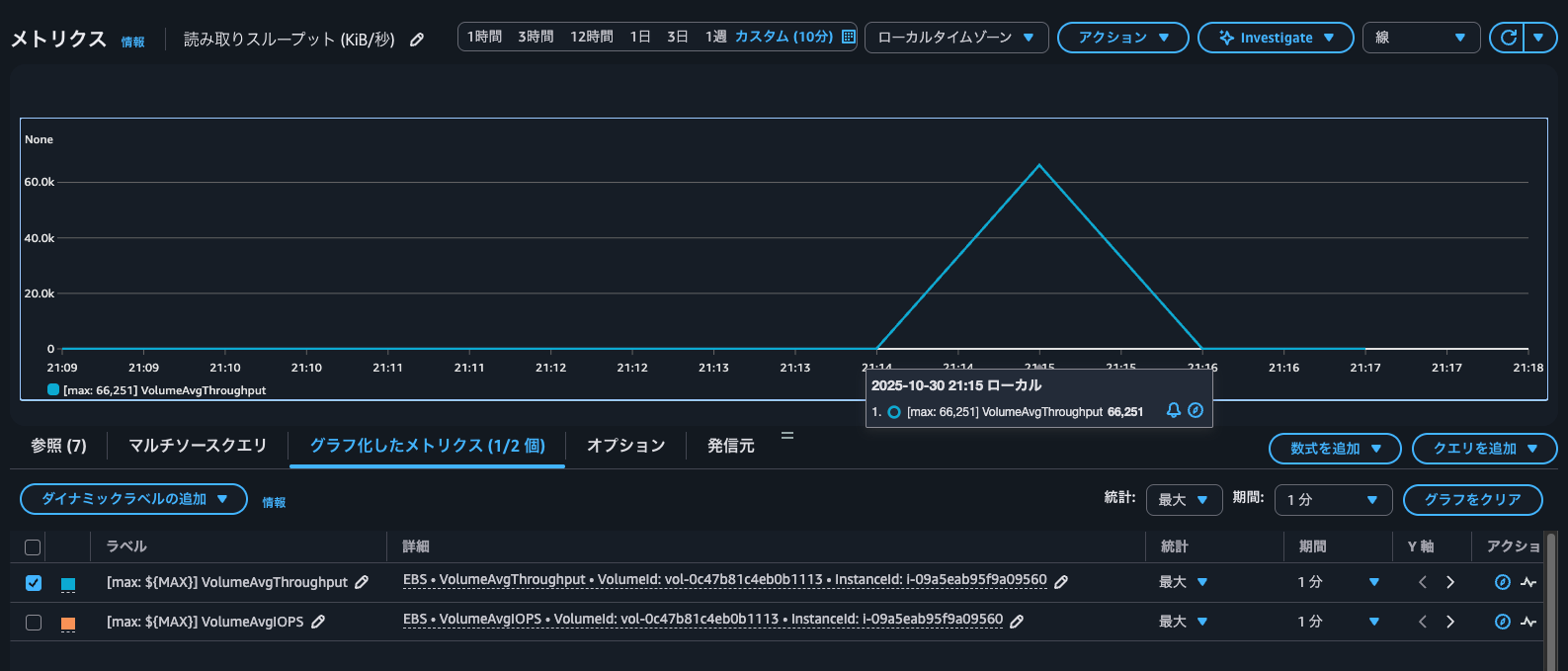Screen dimensions: 1568x671
Task: Open クエリを追加 dropdown
Action: (1484, 449)
